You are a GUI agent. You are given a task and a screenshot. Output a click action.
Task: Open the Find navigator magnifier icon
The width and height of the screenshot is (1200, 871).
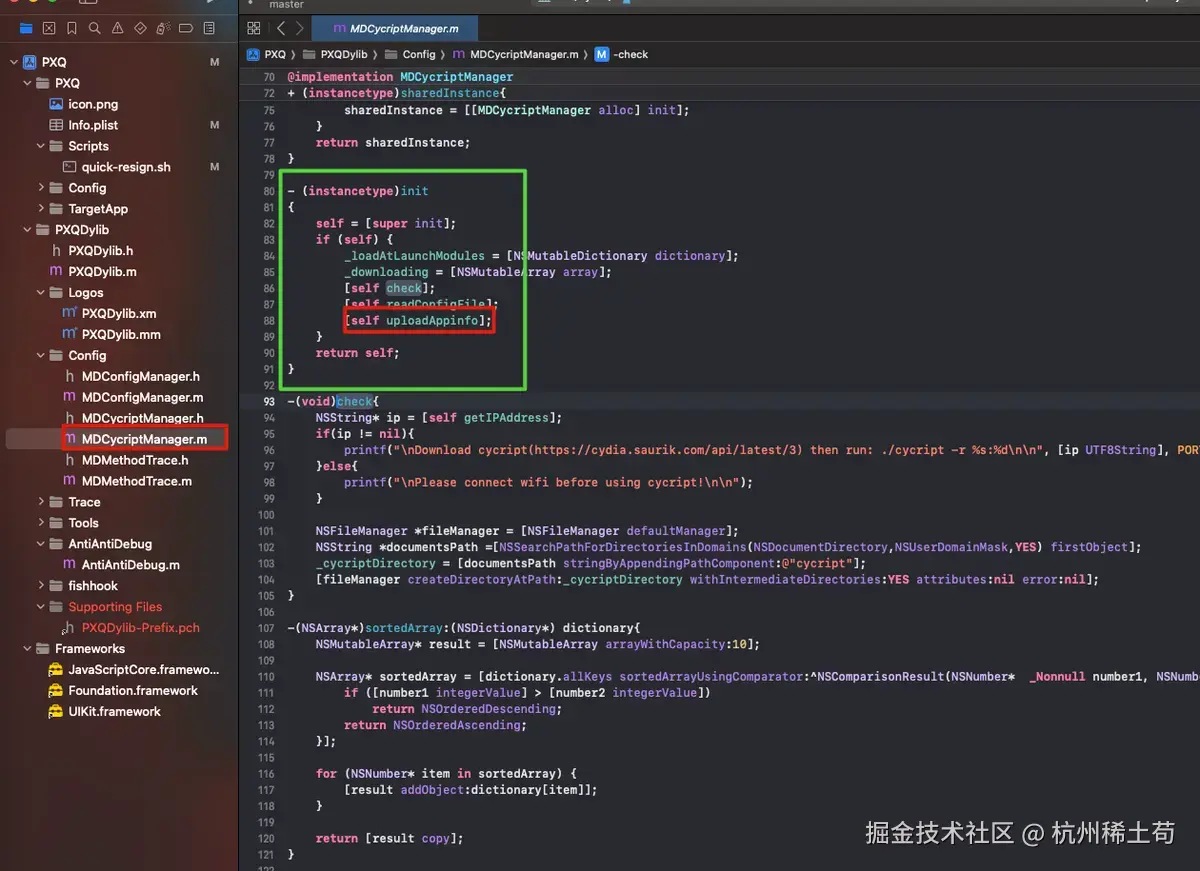point(95,29)
